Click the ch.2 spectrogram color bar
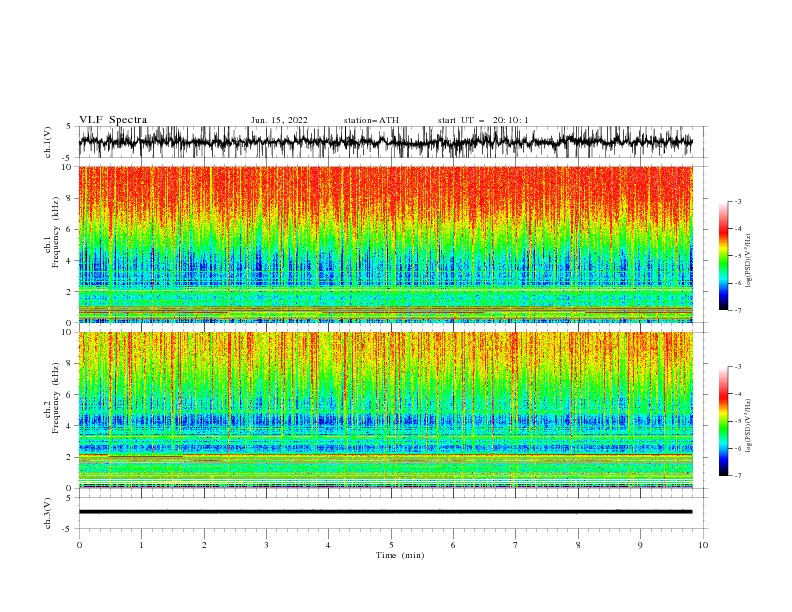Viewport: 792px width, 612px height. (723, 421)
